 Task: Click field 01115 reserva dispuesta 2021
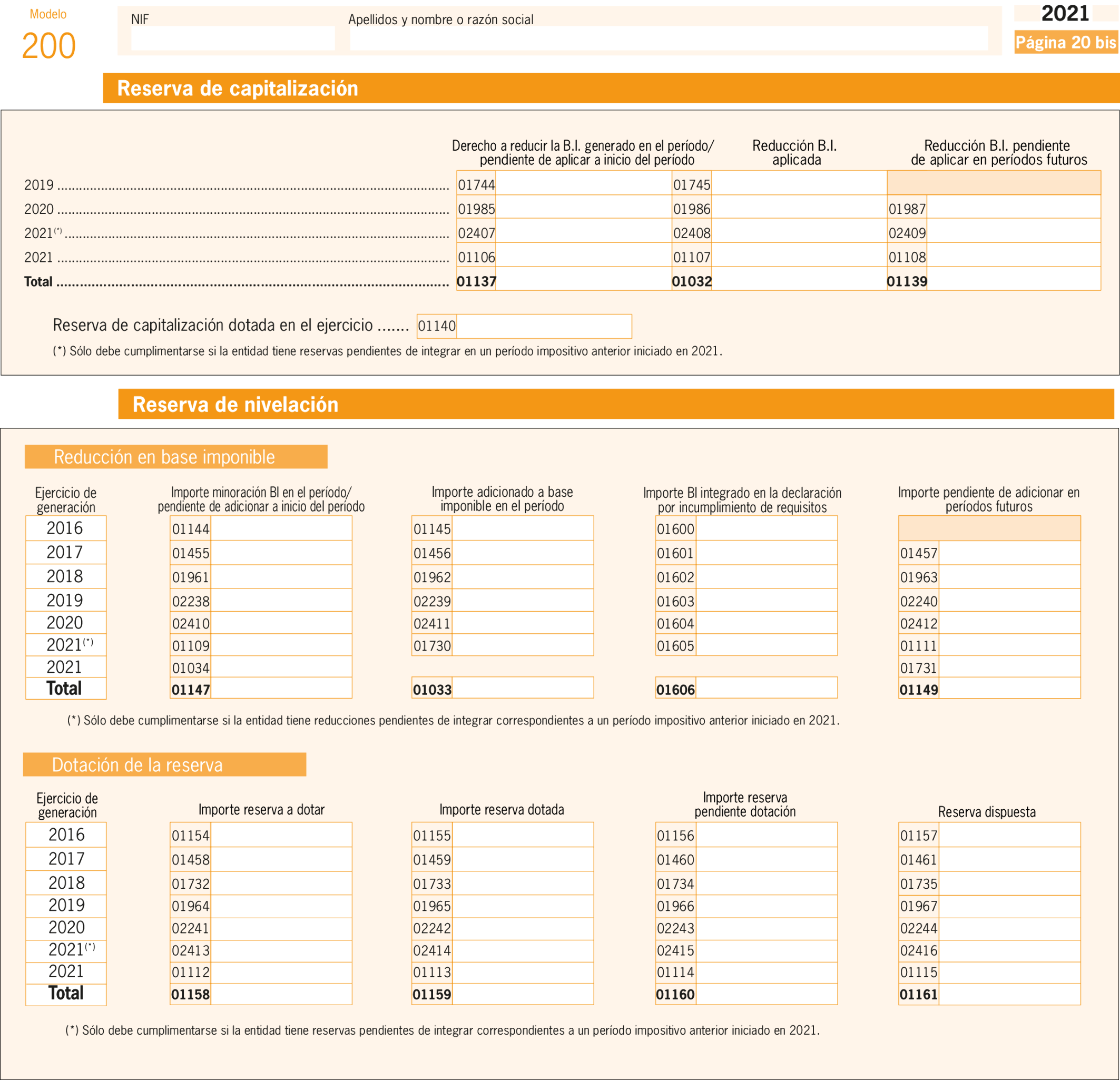click(x=1010, y=973)
